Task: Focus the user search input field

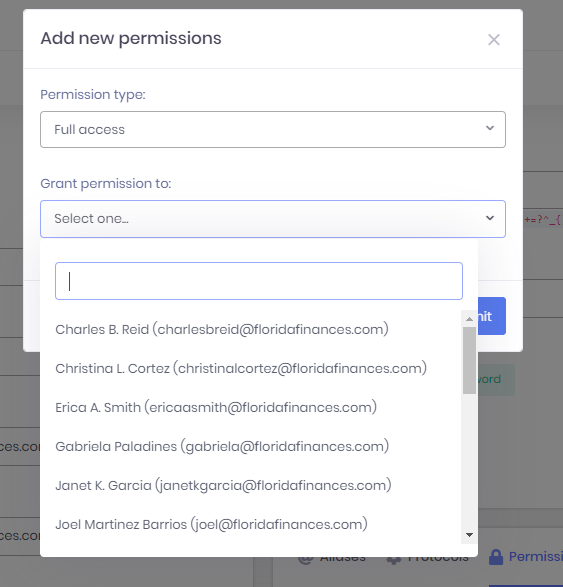Action: [x=259, y=281]
